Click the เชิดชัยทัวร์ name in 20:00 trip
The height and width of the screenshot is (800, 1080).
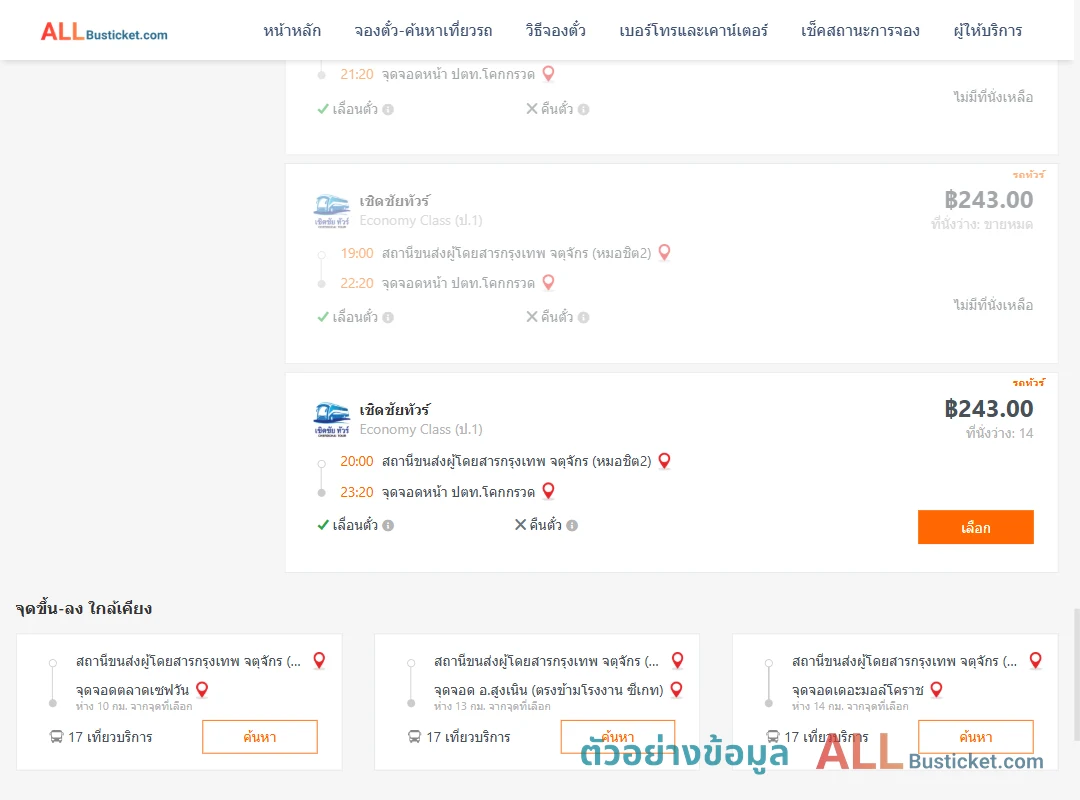[x=395, y=410]
